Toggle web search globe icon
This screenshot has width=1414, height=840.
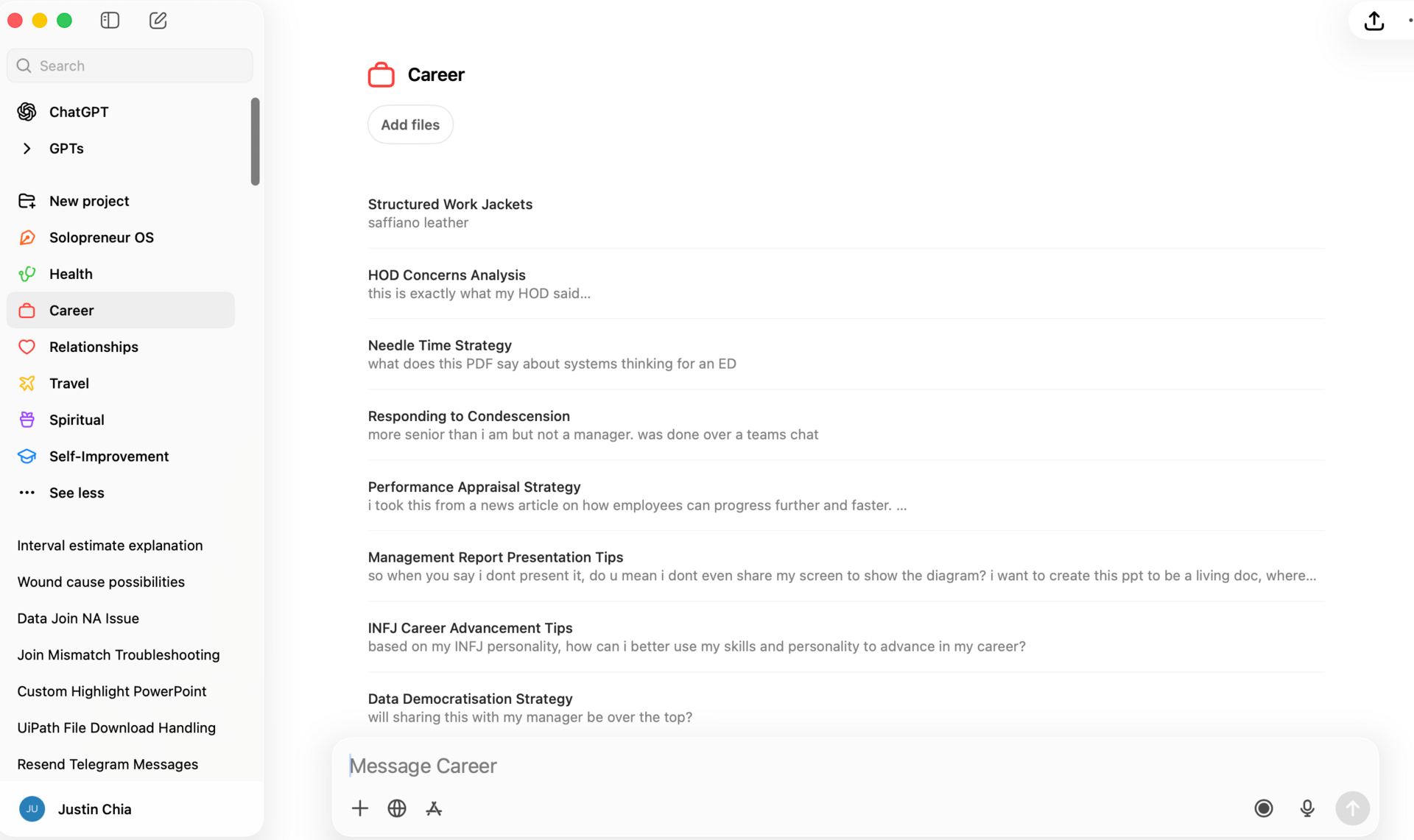click(397, 808)
